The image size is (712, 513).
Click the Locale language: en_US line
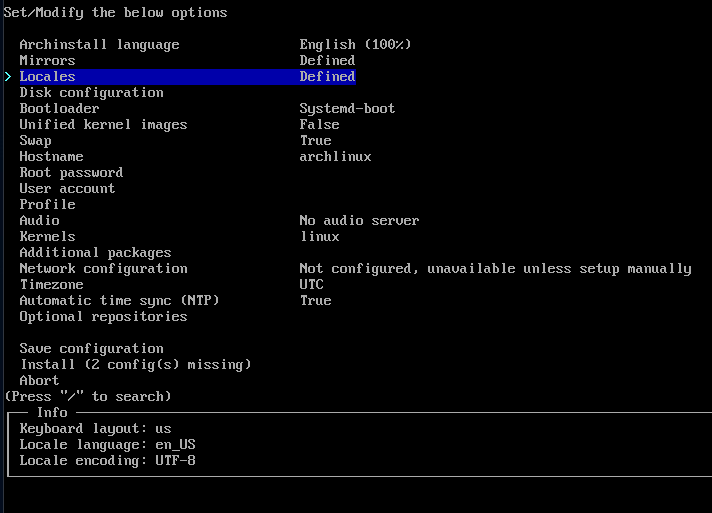tap(108, 444)
